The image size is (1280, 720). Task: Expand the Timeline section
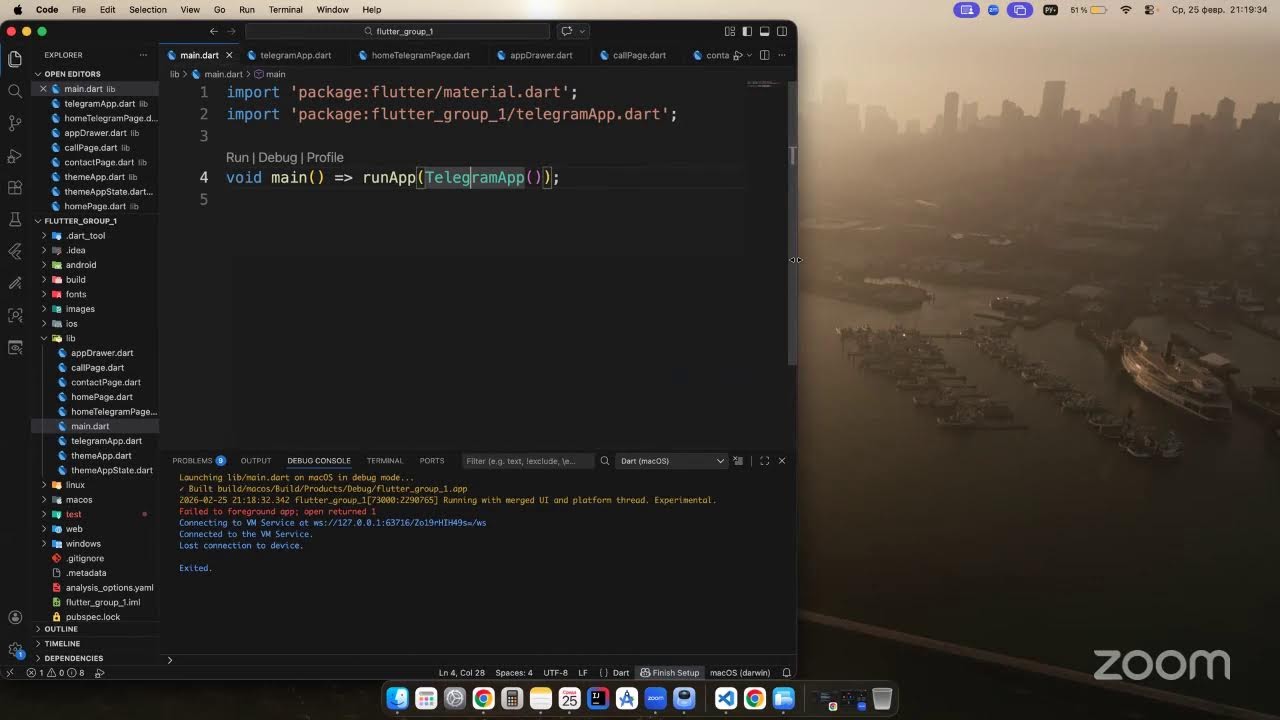coord(96,644)
